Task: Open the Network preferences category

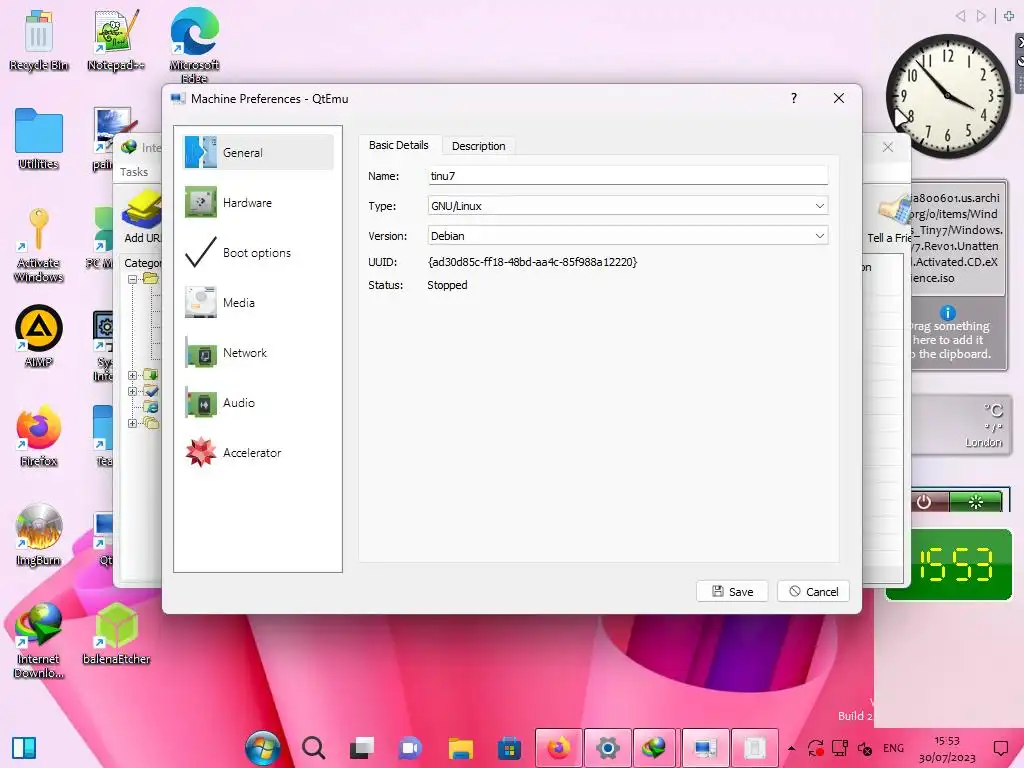Action: coord(258,353)
